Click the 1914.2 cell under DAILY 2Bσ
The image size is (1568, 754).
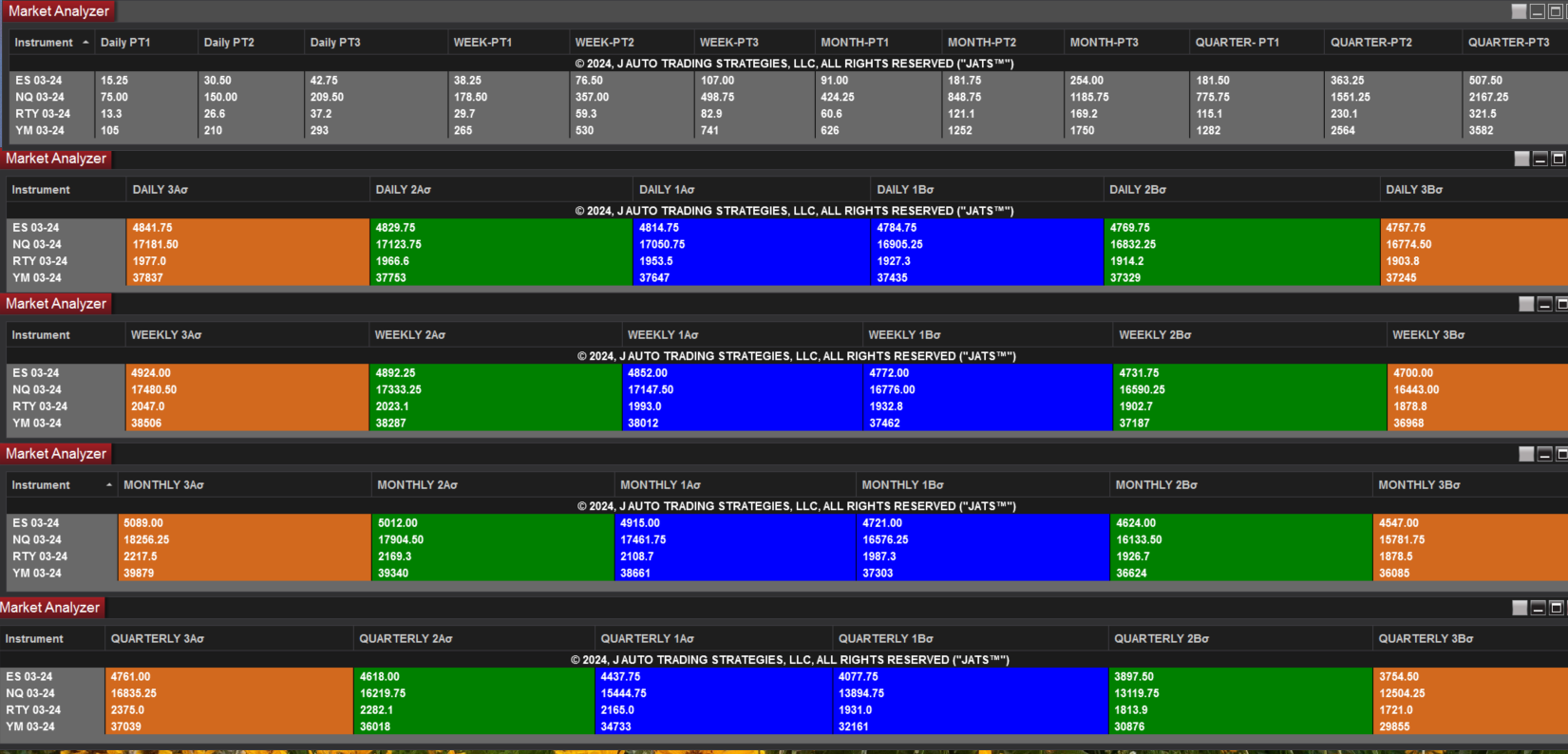pos(1241,261)
